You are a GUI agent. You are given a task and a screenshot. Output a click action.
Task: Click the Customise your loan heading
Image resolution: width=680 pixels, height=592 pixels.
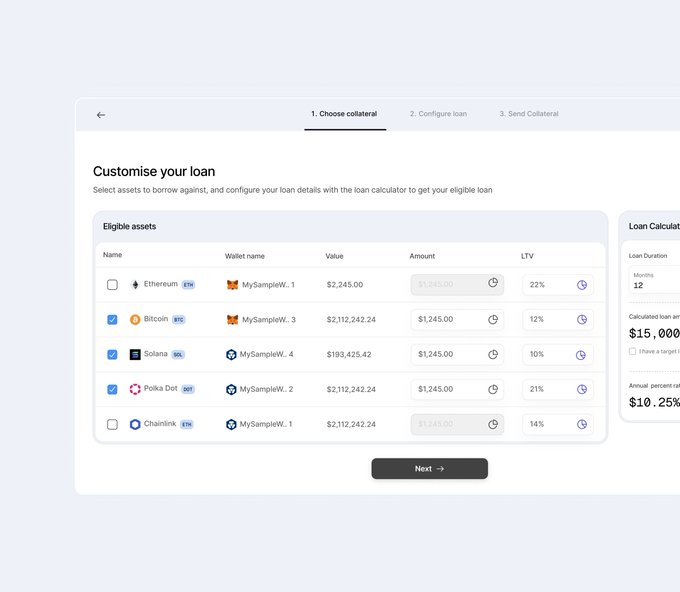(154, 171)
